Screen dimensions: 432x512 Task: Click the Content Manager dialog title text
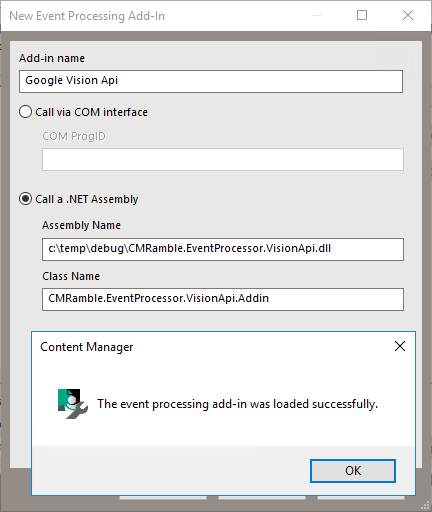[x=87, y=347]
